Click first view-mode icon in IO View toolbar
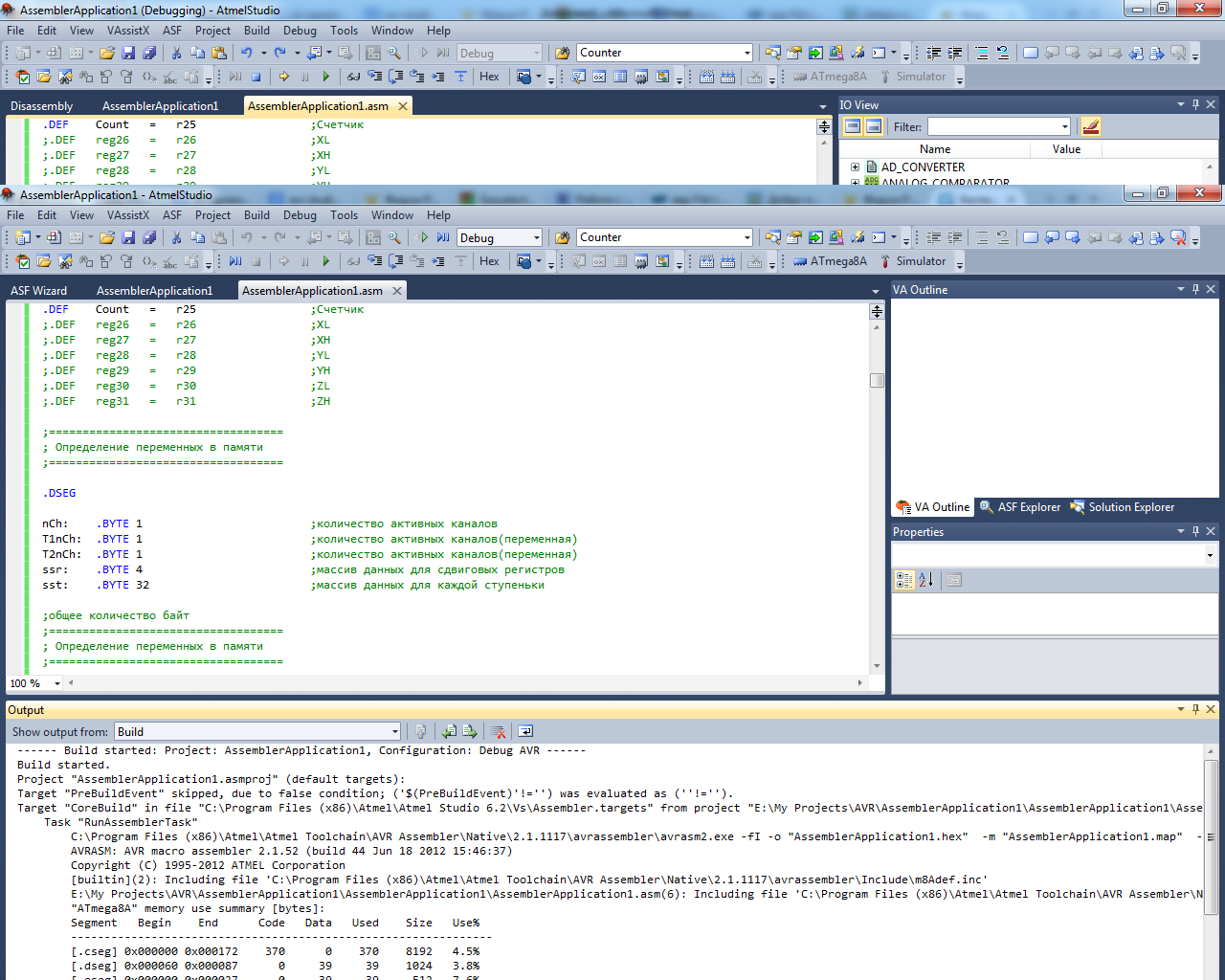 click(852, 126)
